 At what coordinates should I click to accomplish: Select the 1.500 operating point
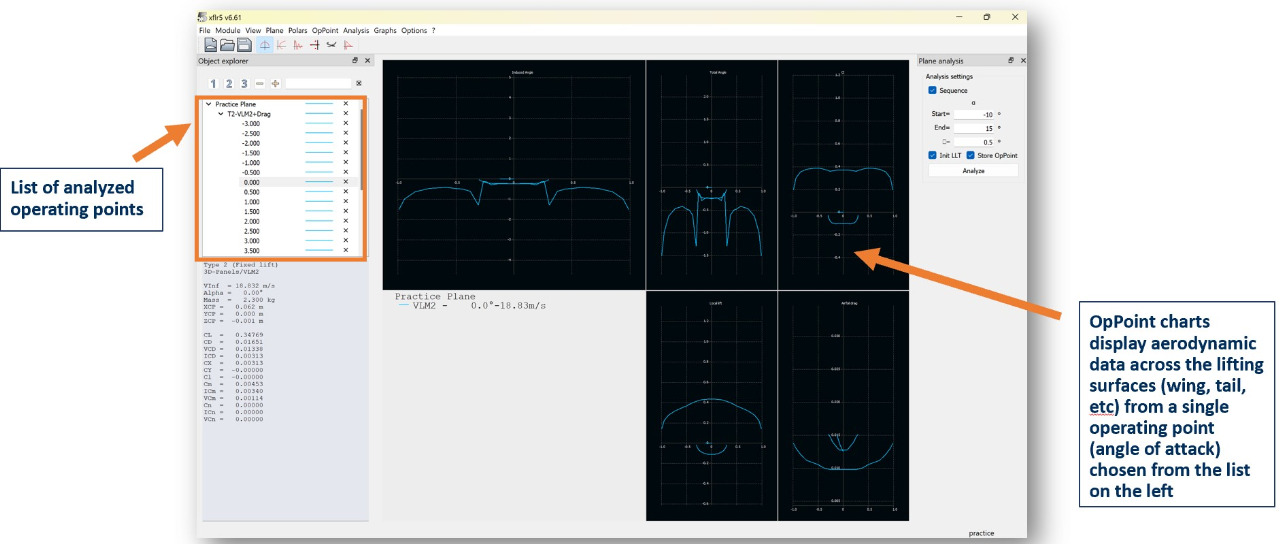tap(250, 212)
